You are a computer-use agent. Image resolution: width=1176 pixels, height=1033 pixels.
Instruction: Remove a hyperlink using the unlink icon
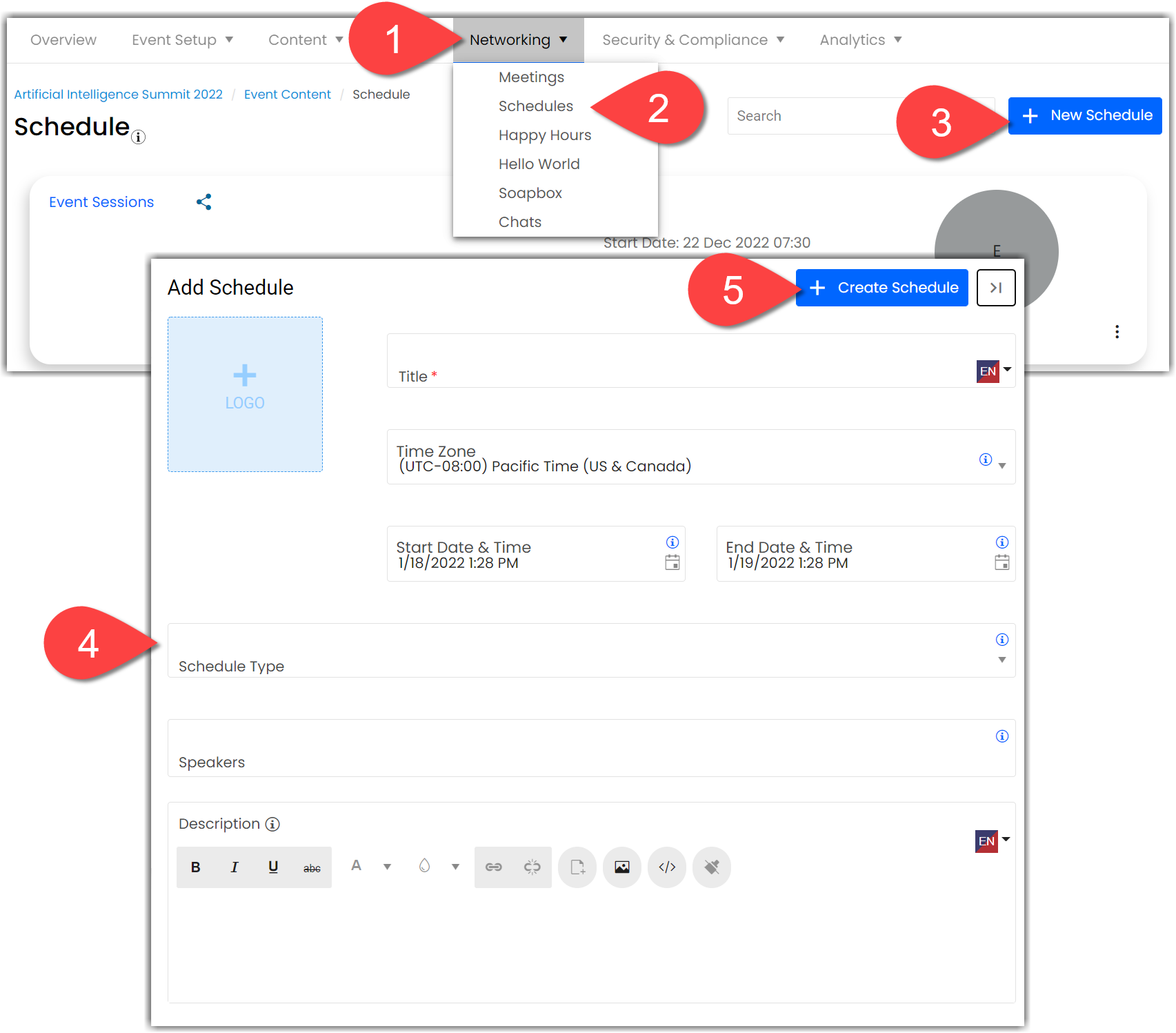(532, 867)
